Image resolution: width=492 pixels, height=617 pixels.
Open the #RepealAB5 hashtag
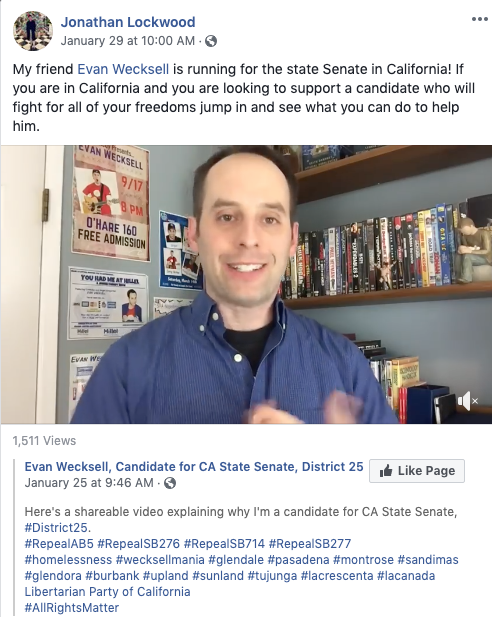click(59, 544)
